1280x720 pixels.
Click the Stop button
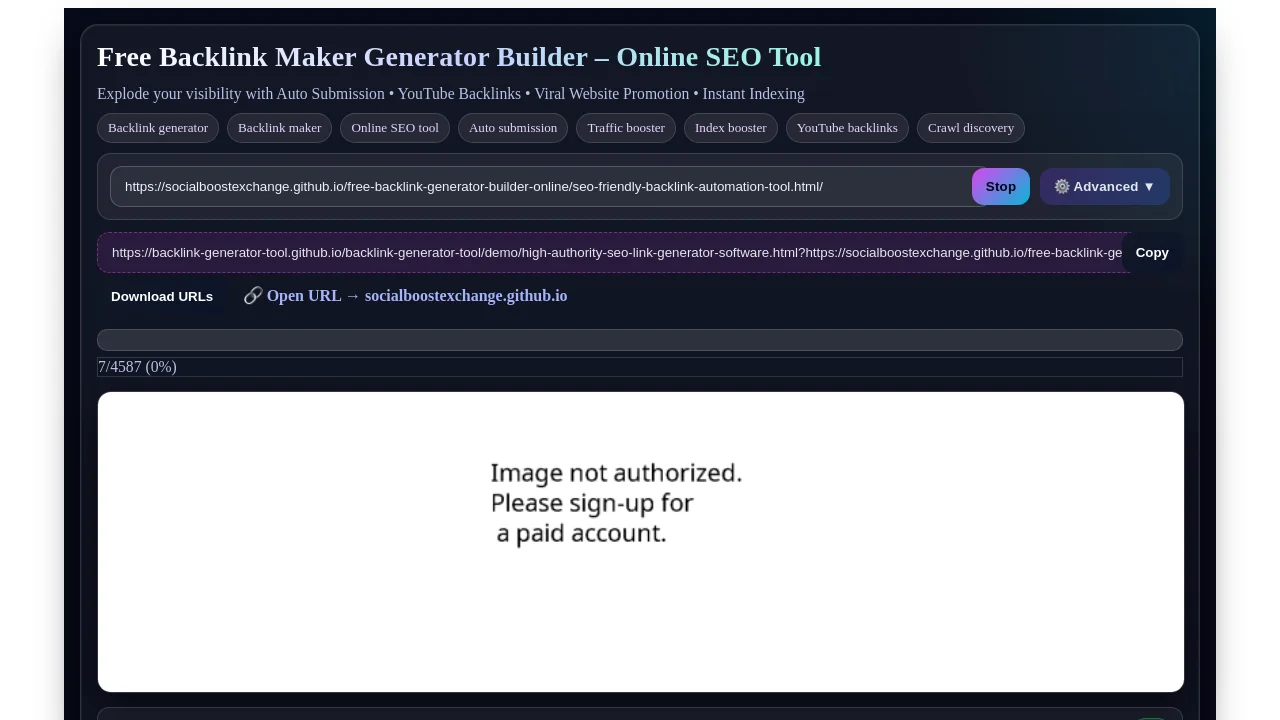1000,187
